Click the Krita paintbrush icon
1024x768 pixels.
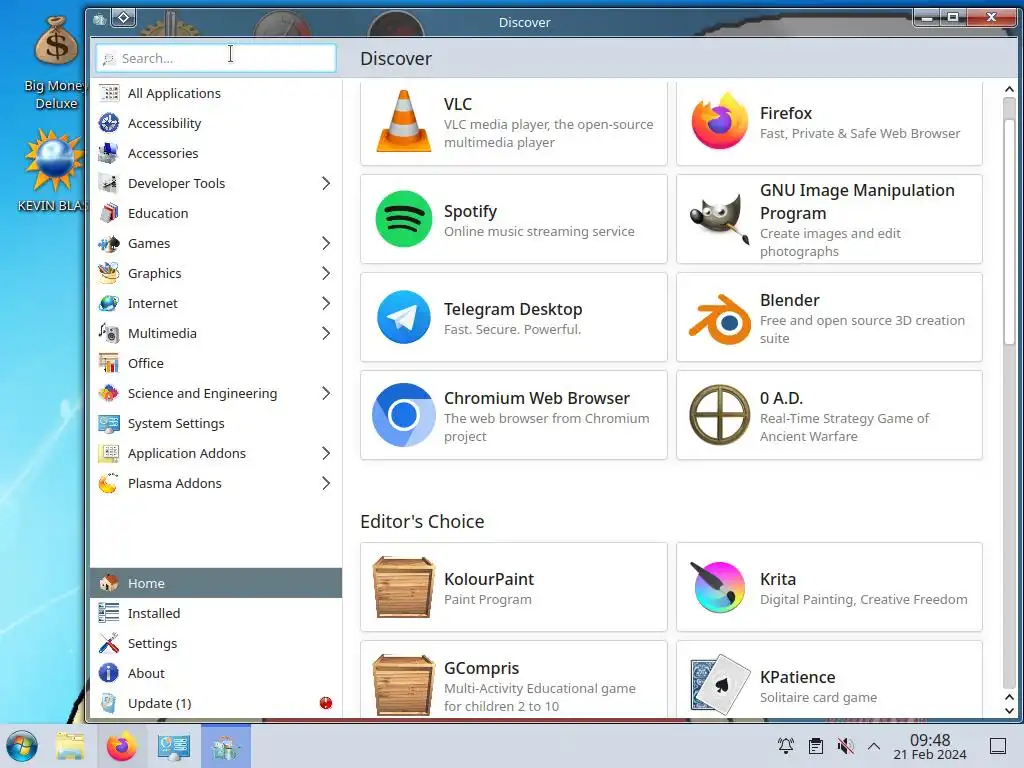[720, 587]
